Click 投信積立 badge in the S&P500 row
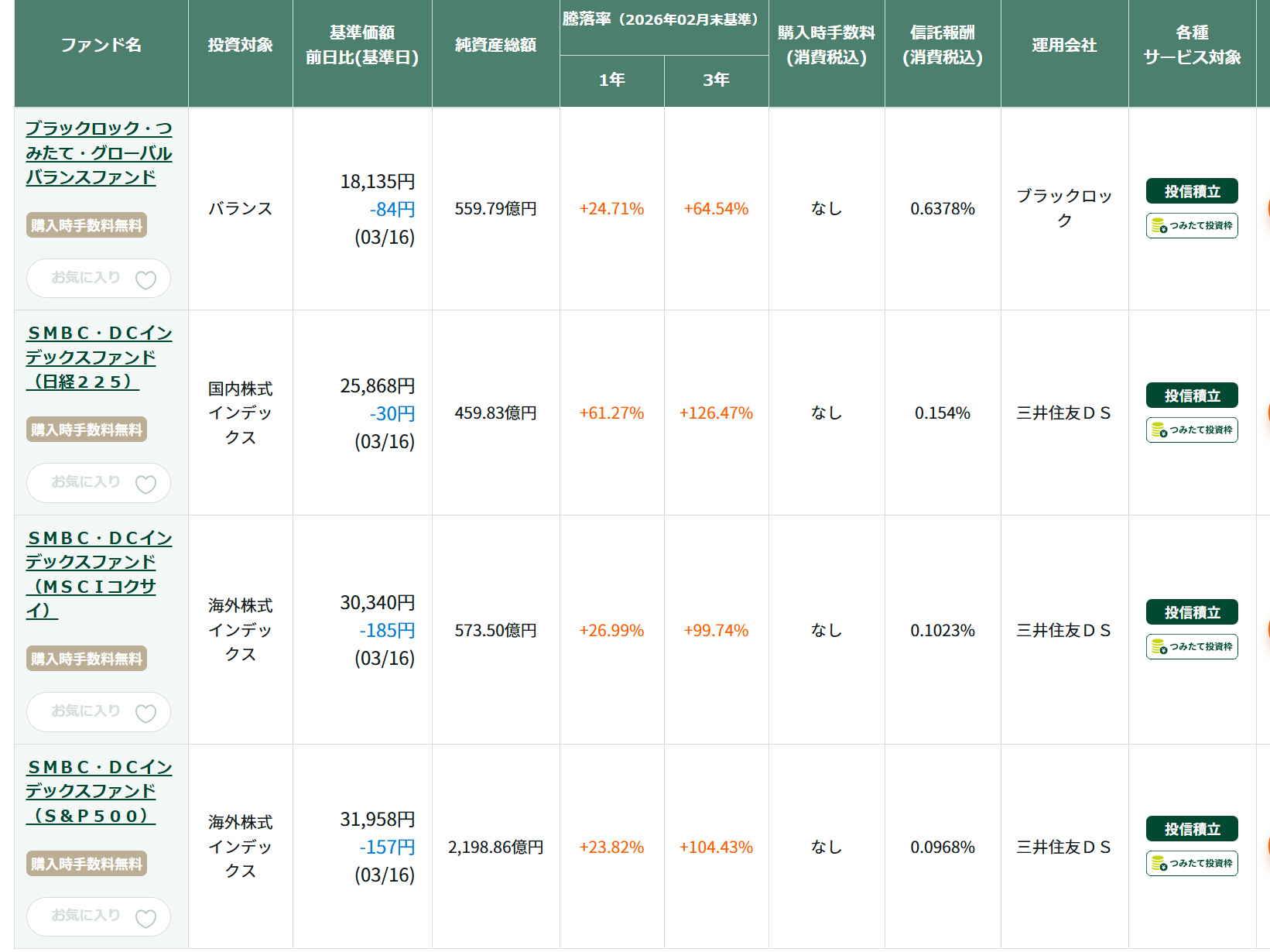The width and height of the screenshot is (1270, 952). tap(1192, 829)
